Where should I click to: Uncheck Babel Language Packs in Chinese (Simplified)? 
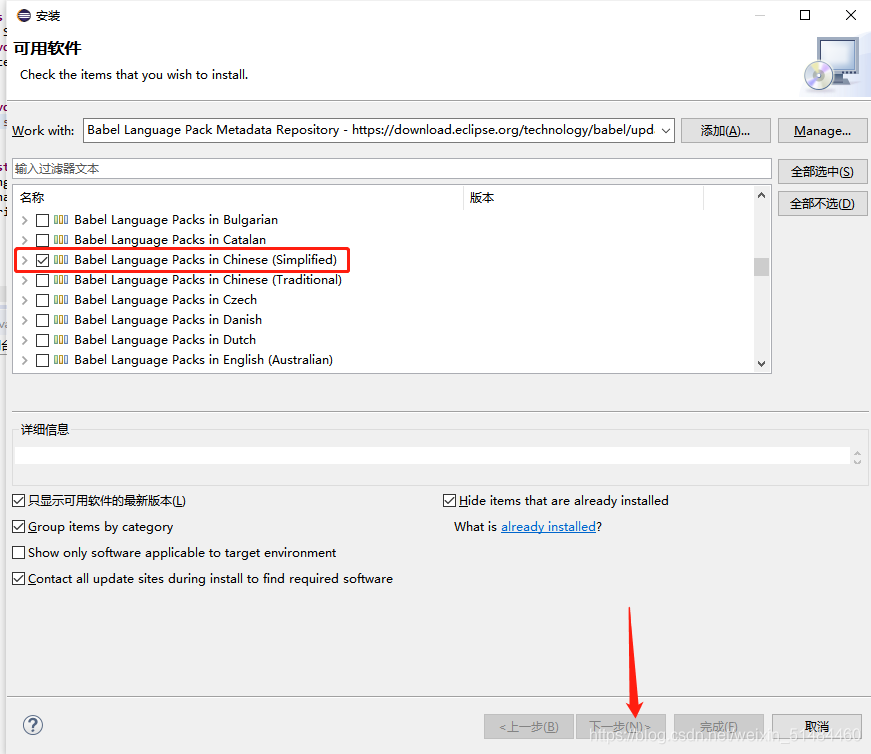tap(42, 260)
